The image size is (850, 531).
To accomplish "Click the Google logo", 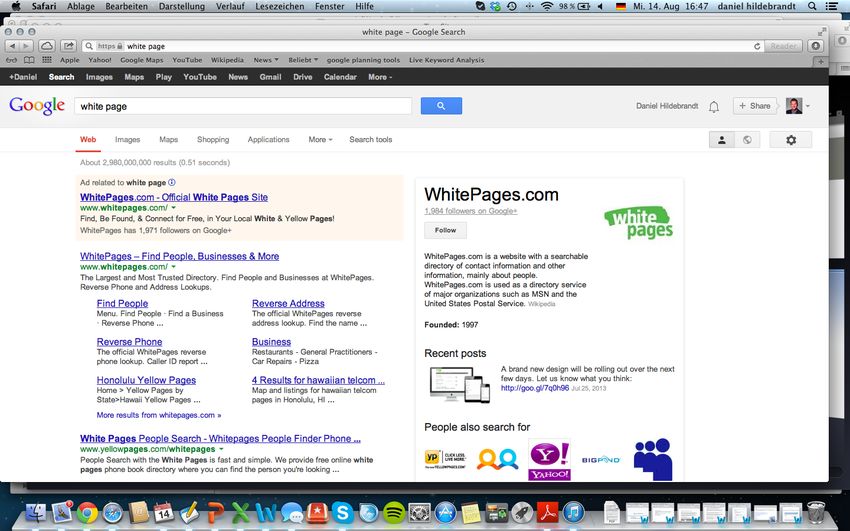I will click(37, 106).
